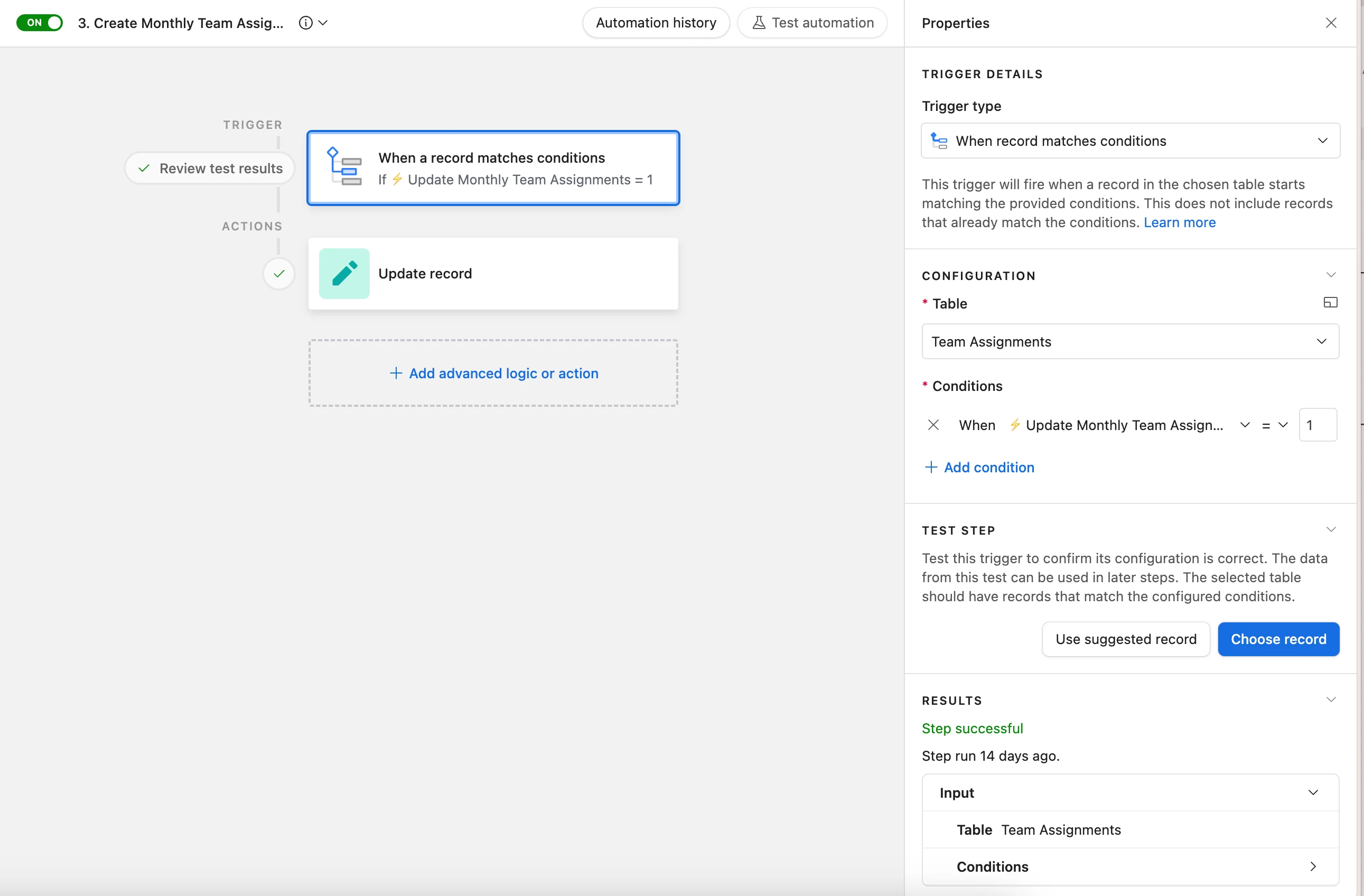
Task: Toggle the automation ON switch off
Action: 39,23
